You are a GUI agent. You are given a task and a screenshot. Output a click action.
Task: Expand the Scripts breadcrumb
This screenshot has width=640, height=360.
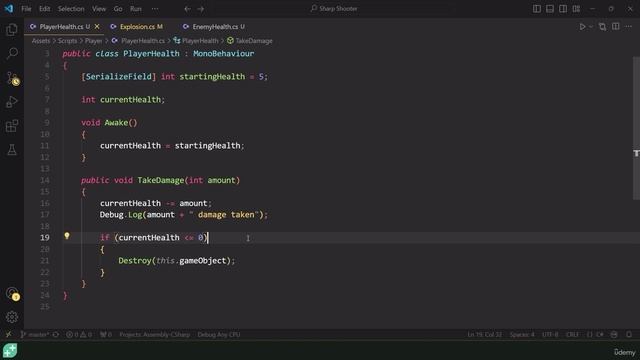pyautogui.click(x=67, y=41)
